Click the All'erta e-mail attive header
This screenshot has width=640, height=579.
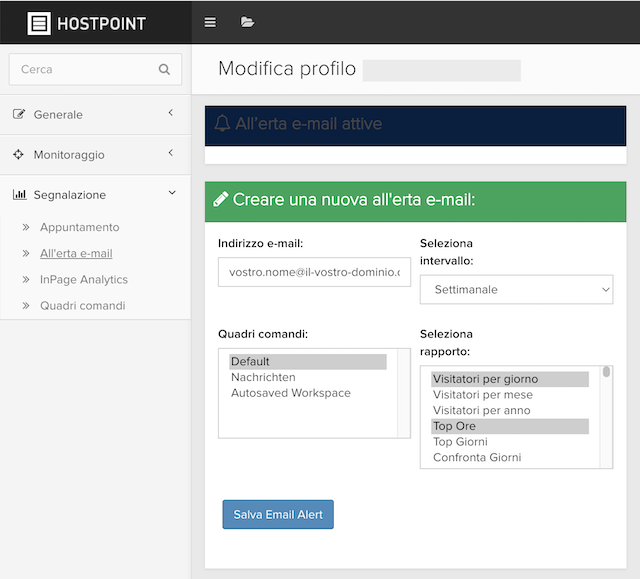[x=416, y=126]
